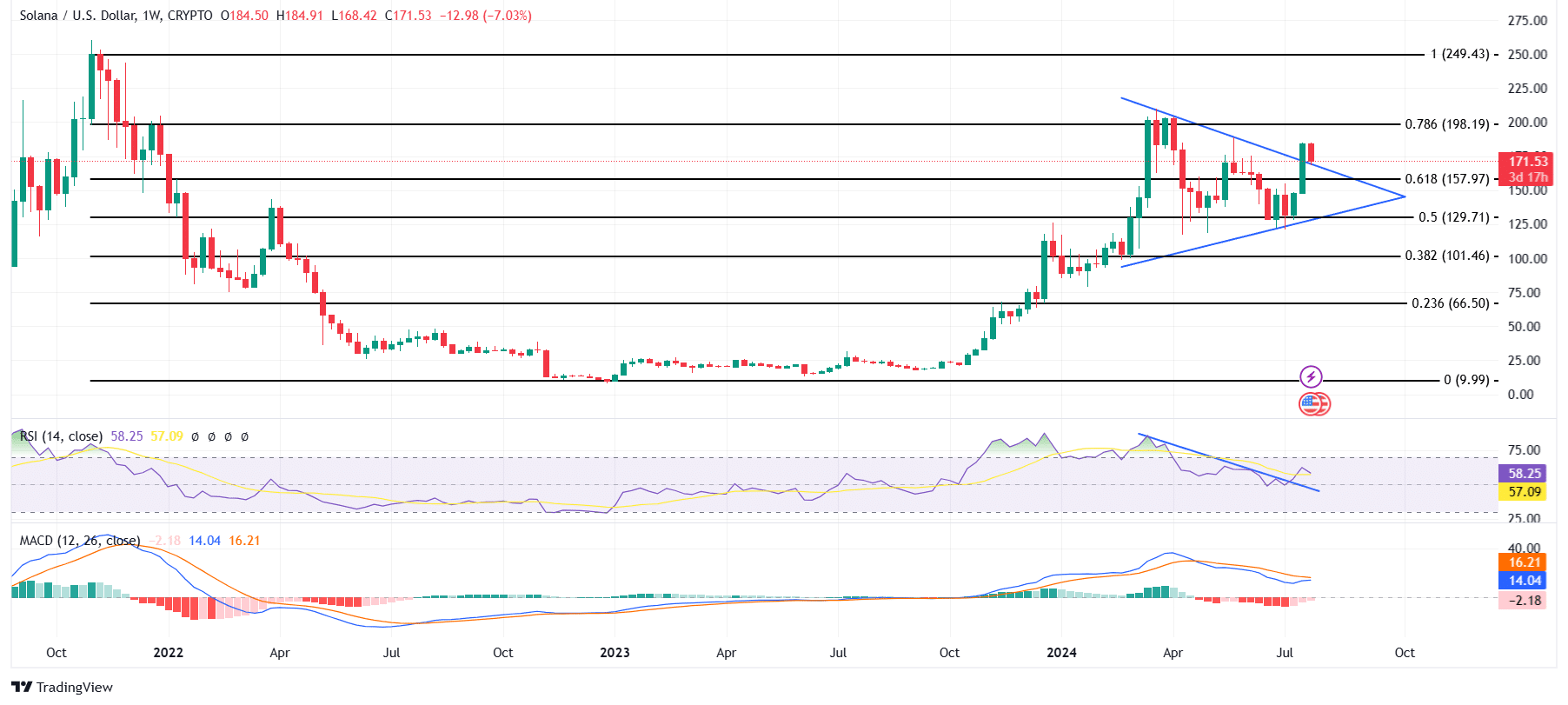1568x705 pixels.
Task: Click the purple 58.25 value in RSI legend
Action: pos(127,436)
